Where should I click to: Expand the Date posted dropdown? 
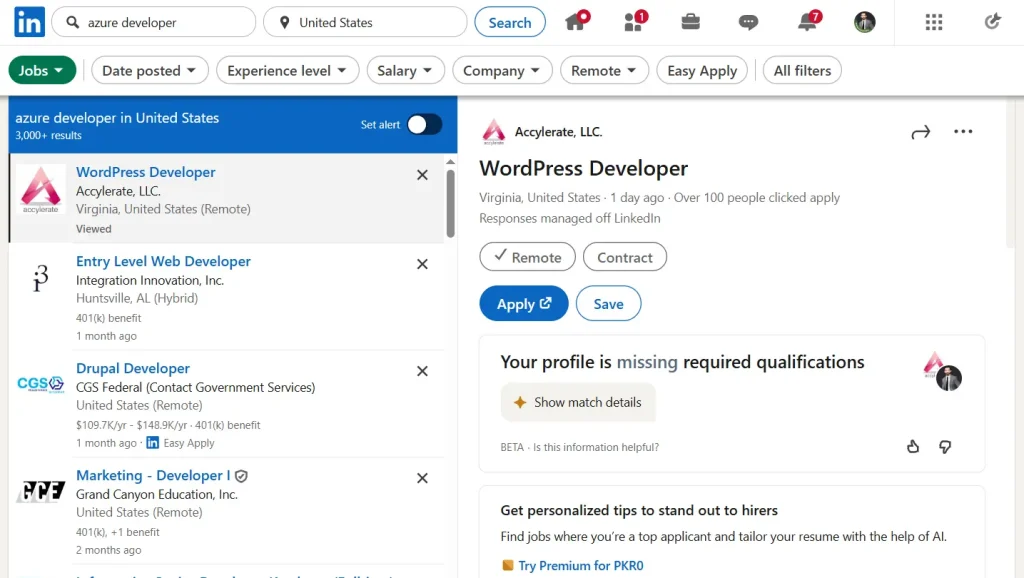150,70
